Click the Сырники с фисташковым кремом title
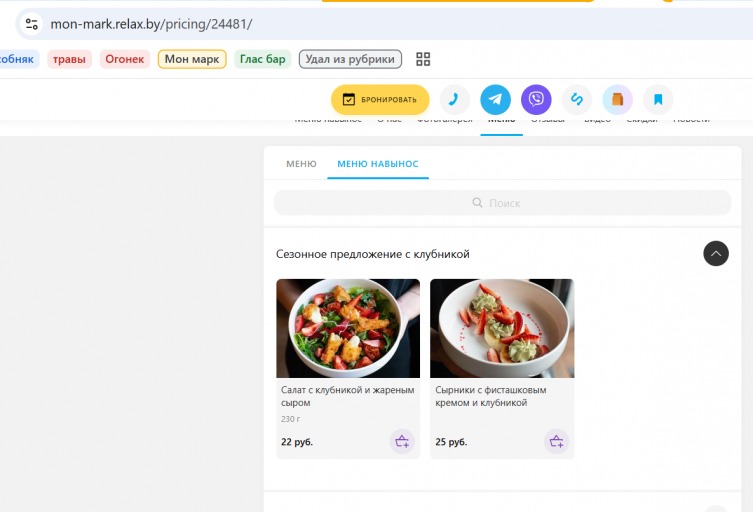 pos(491,396)
